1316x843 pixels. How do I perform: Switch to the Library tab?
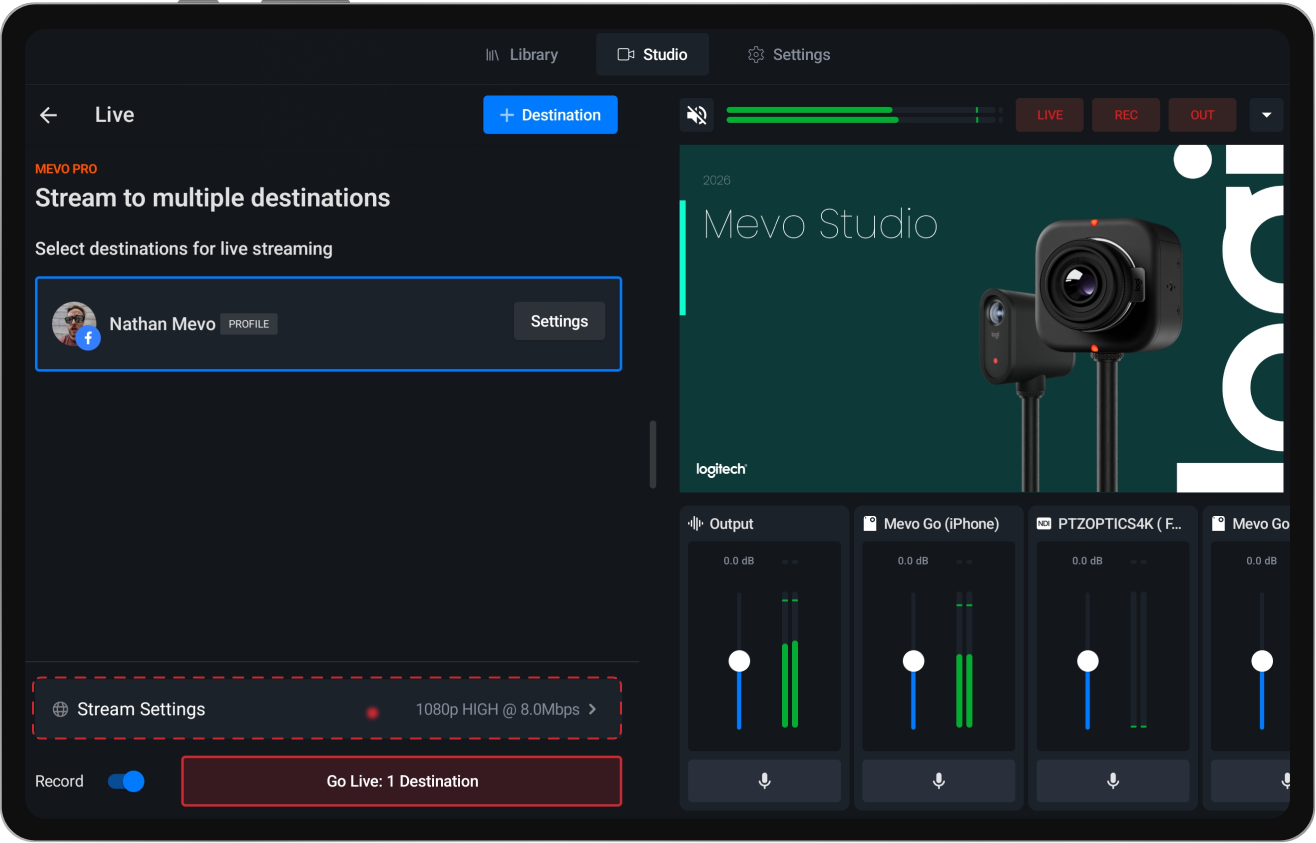click(x=522, y=54)
